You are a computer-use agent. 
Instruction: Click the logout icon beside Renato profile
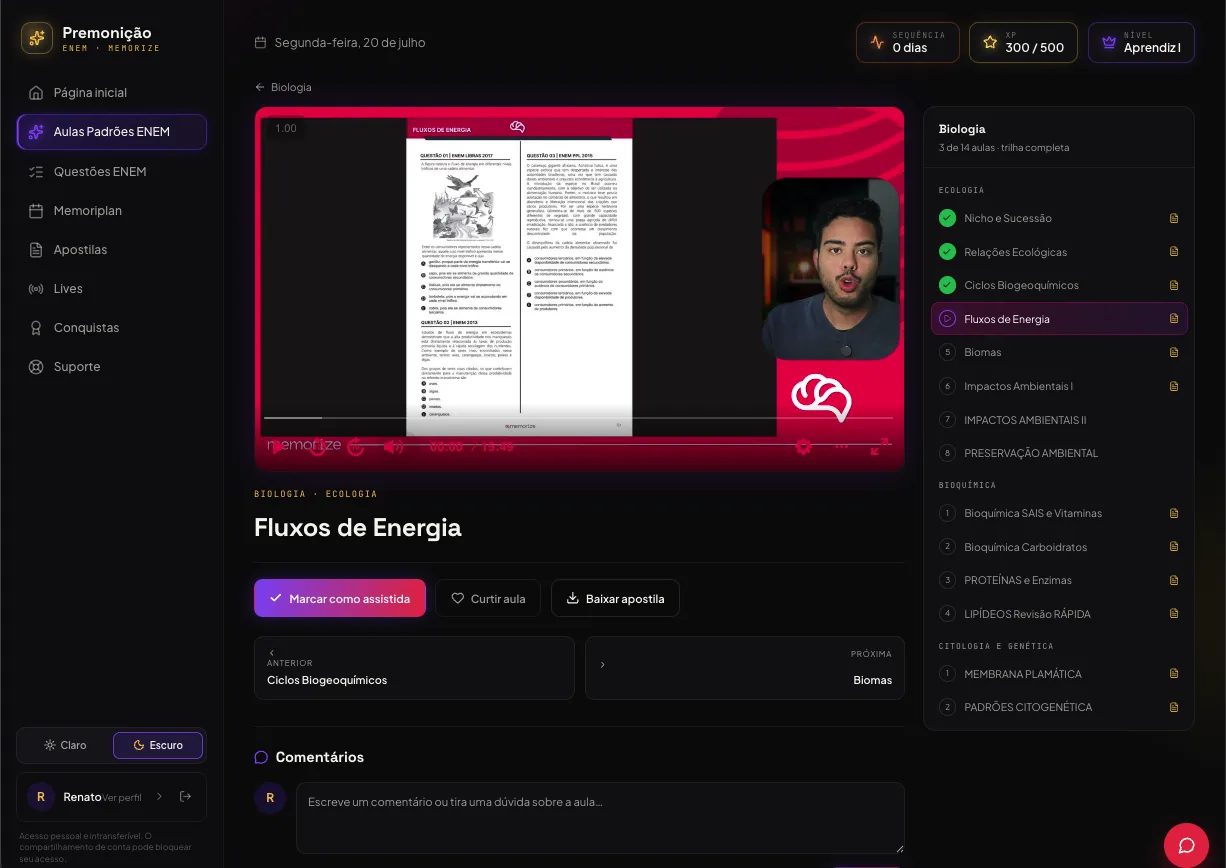185,796
